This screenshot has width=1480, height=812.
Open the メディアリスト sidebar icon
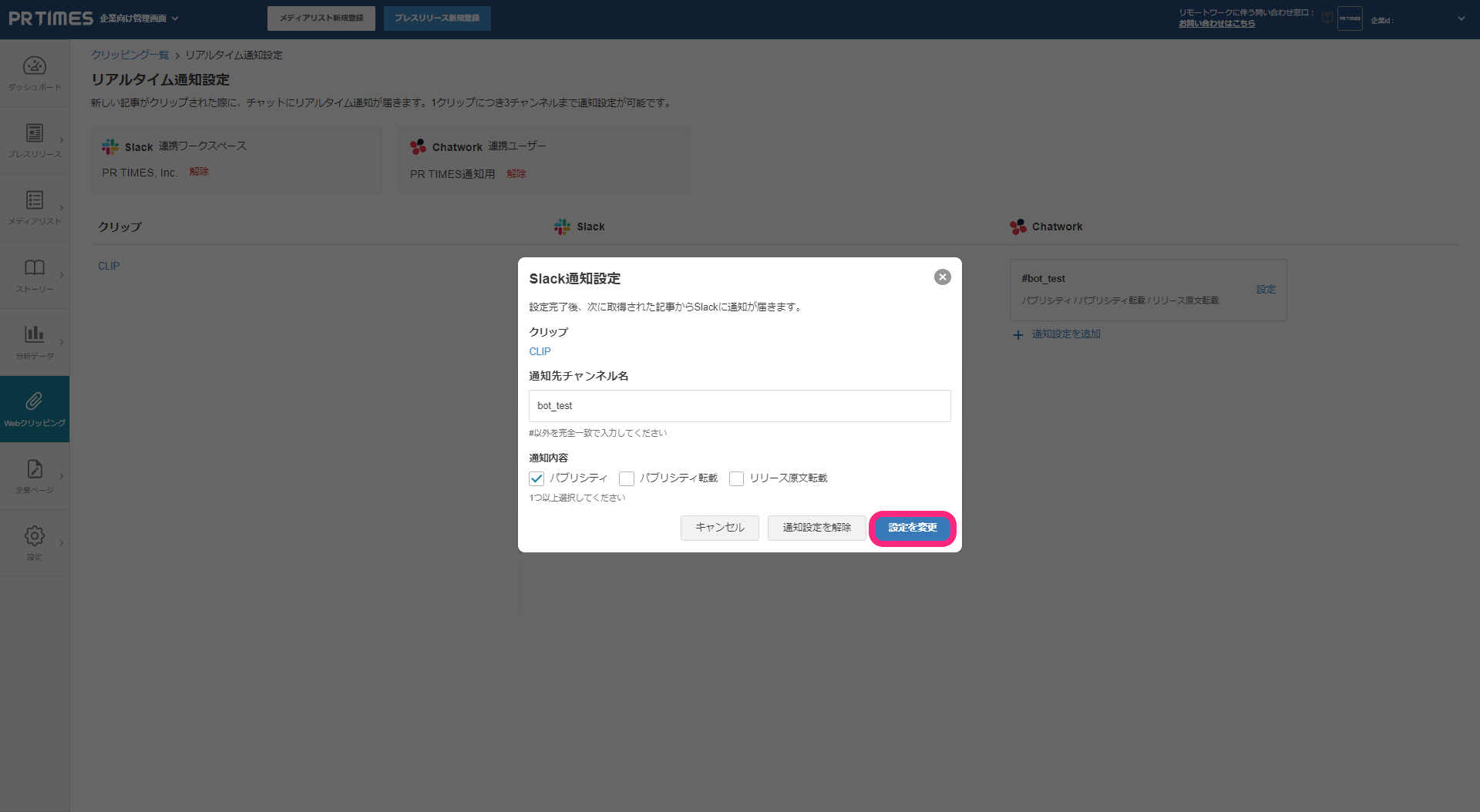(x=35, y=200)
